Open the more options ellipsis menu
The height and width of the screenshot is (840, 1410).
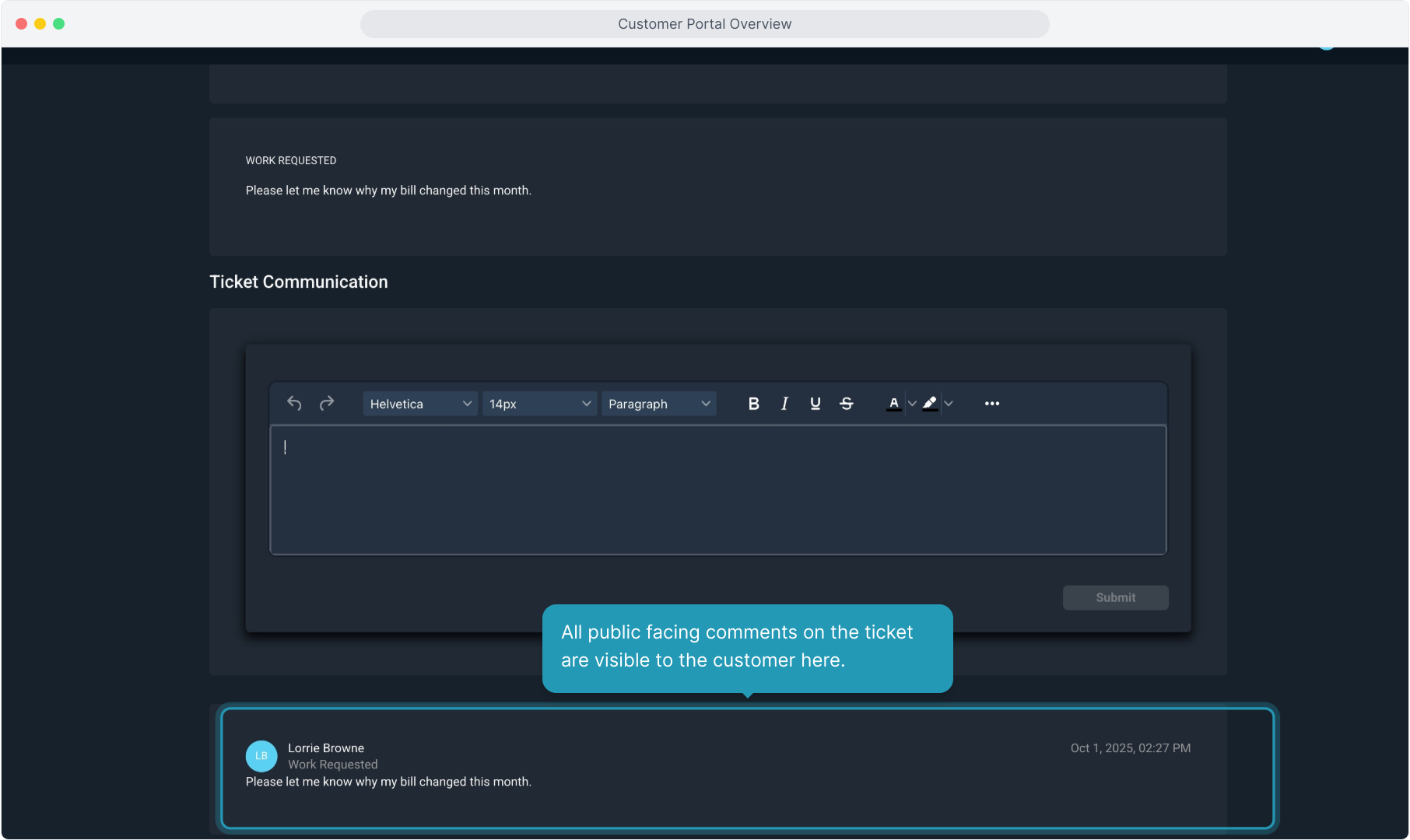991,404
